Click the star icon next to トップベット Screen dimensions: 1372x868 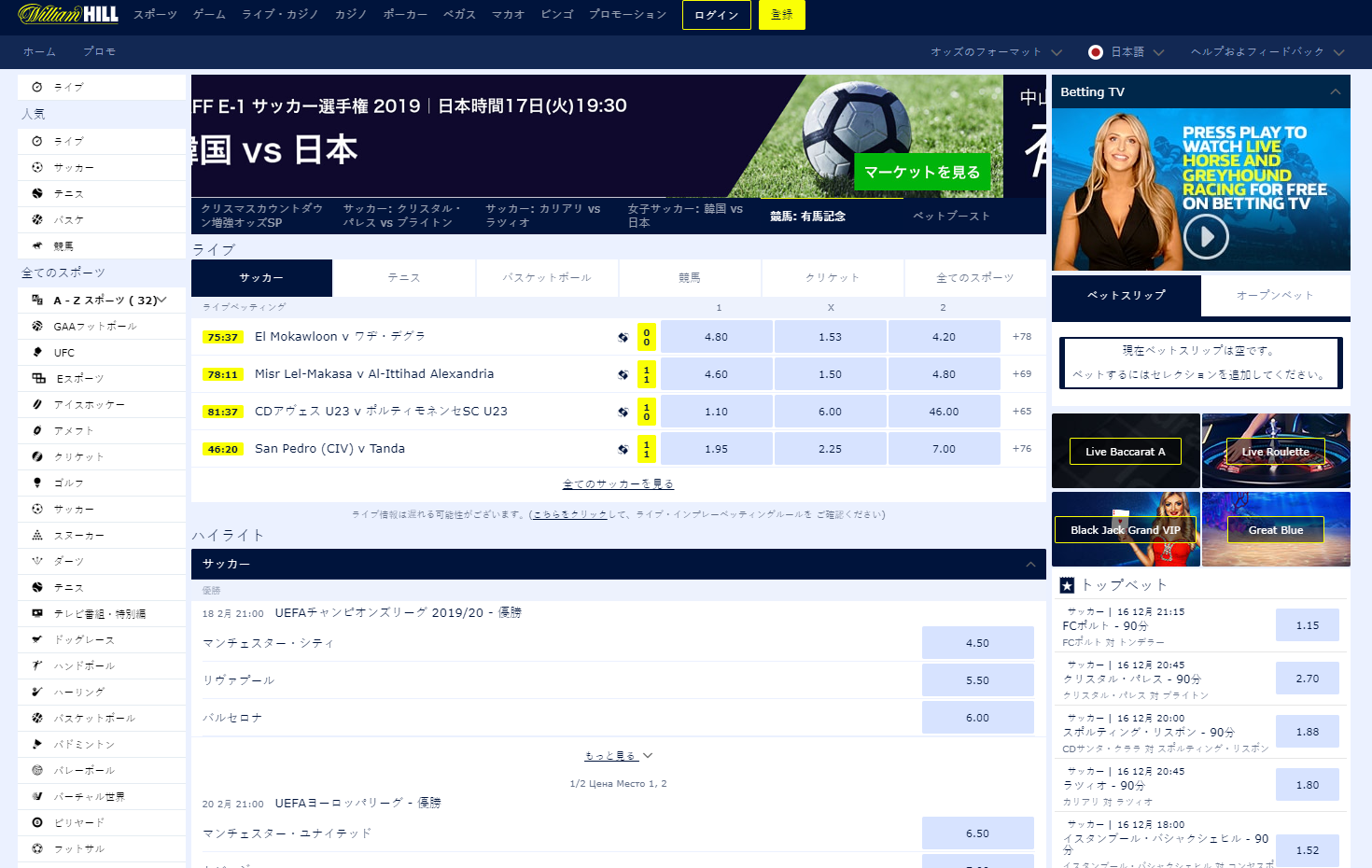pos(1067,585)
